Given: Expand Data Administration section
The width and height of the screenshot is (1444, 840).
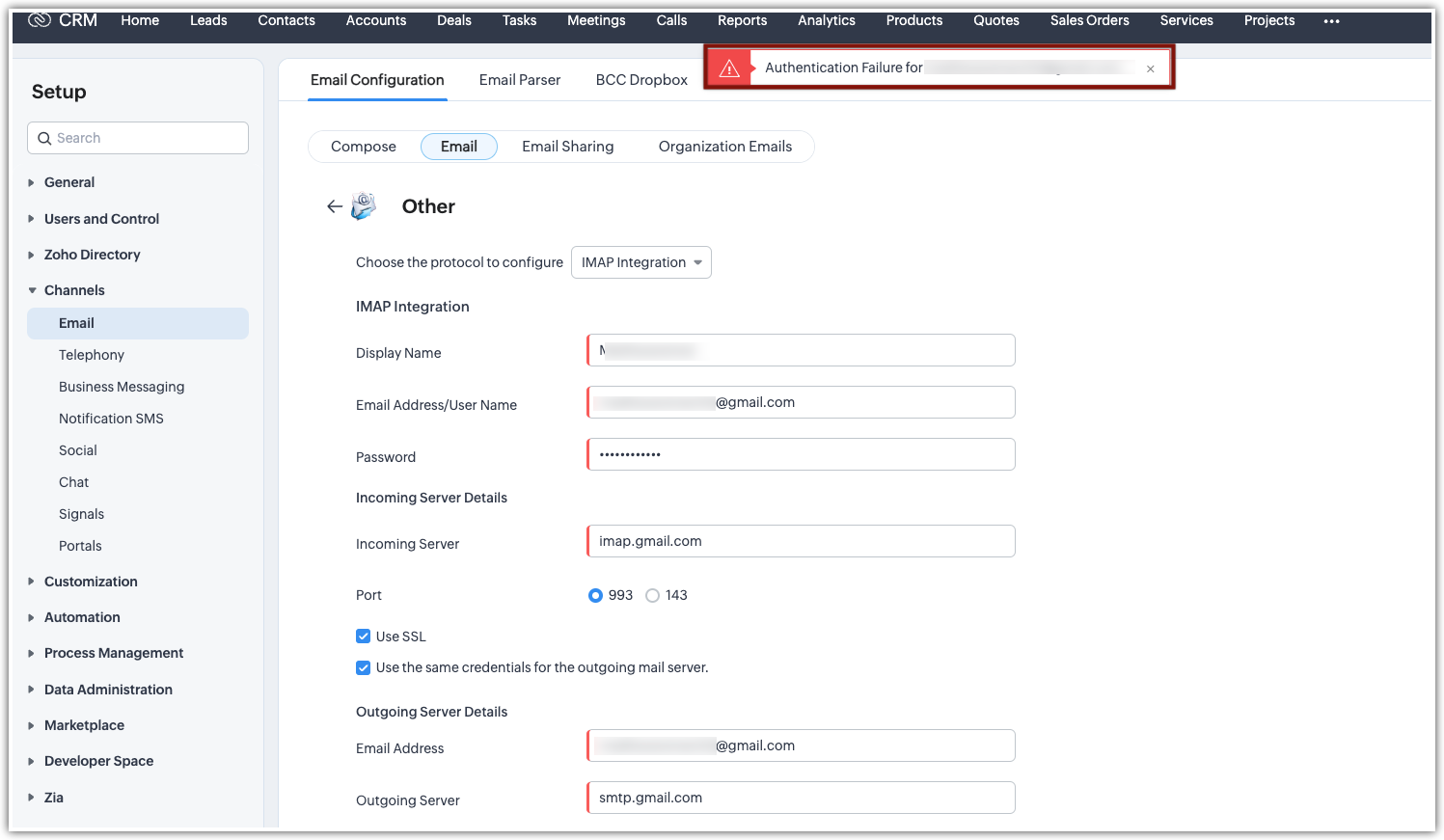Looking at the screenshot, I should [32, 690].
